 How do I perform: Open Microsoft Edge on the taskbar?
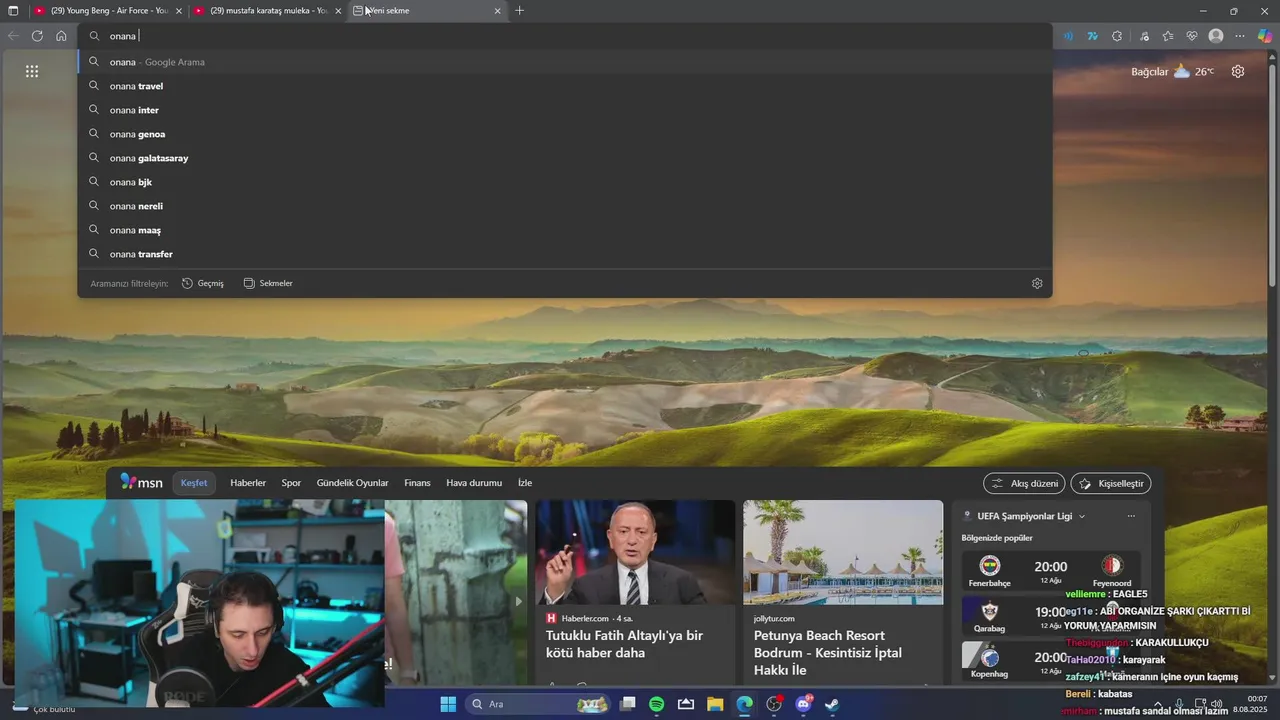(744, 704)
